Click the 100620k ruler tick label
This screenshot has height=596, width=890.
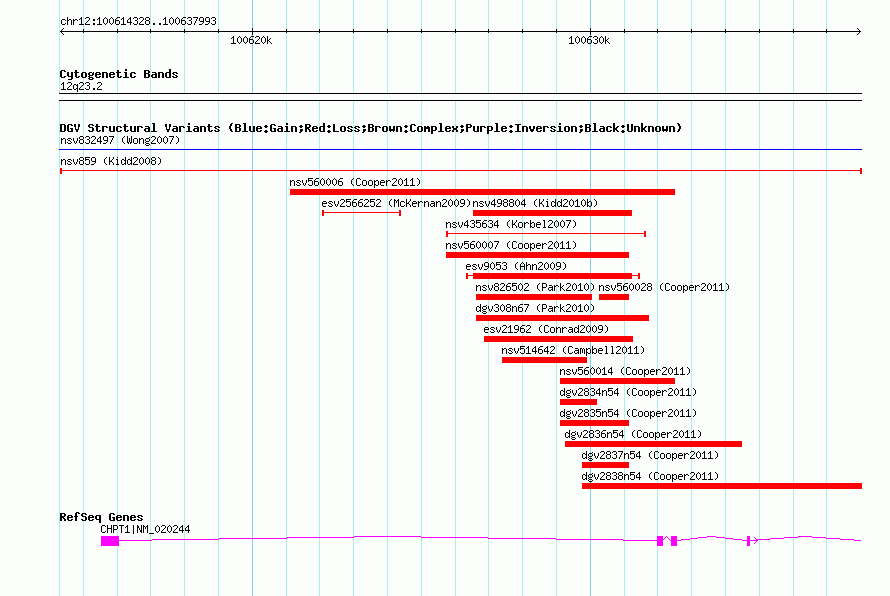[251, 40]
